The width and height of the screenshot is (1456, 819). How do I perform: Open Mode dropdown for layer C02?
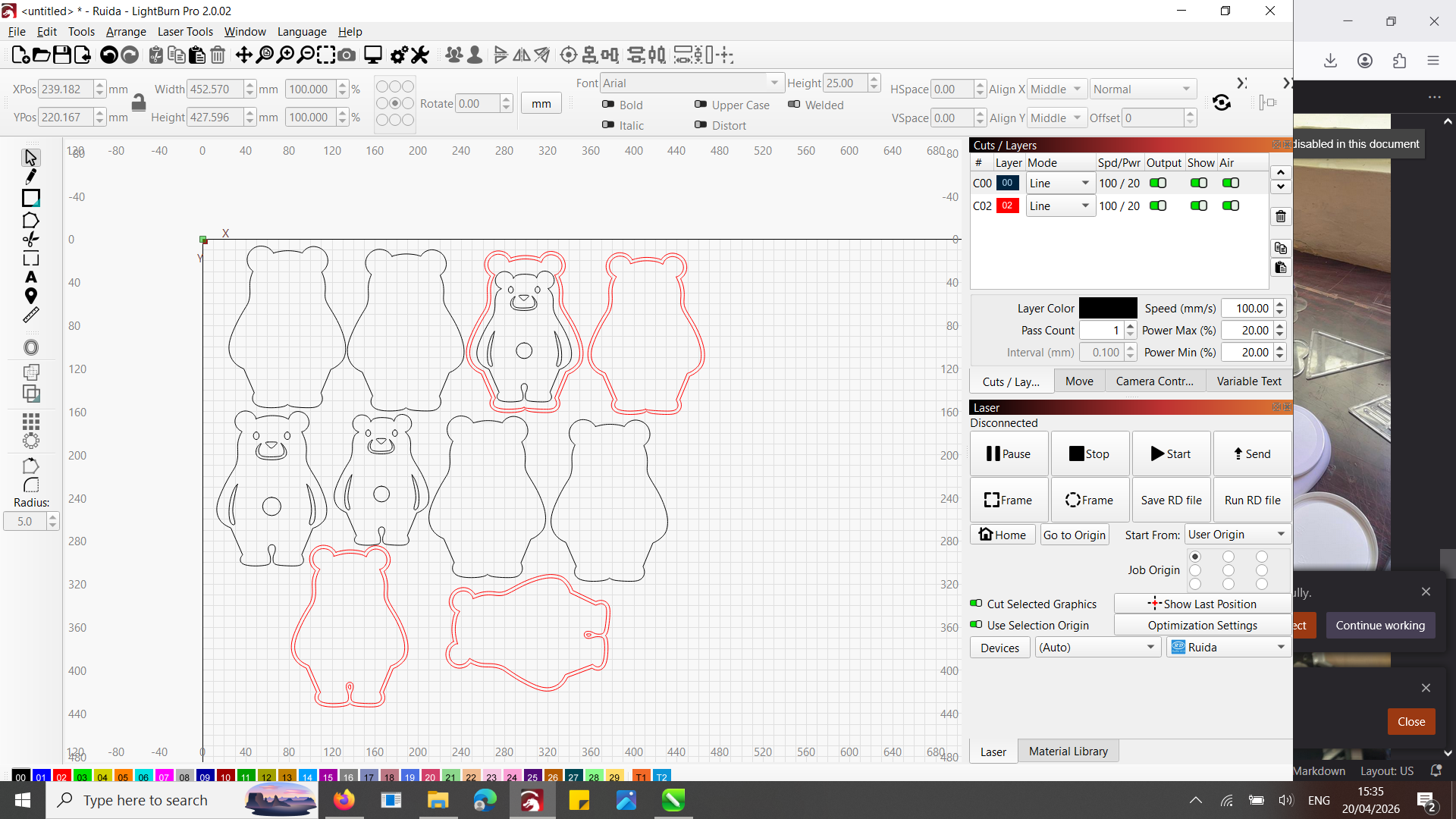[x=1060, y=206]
